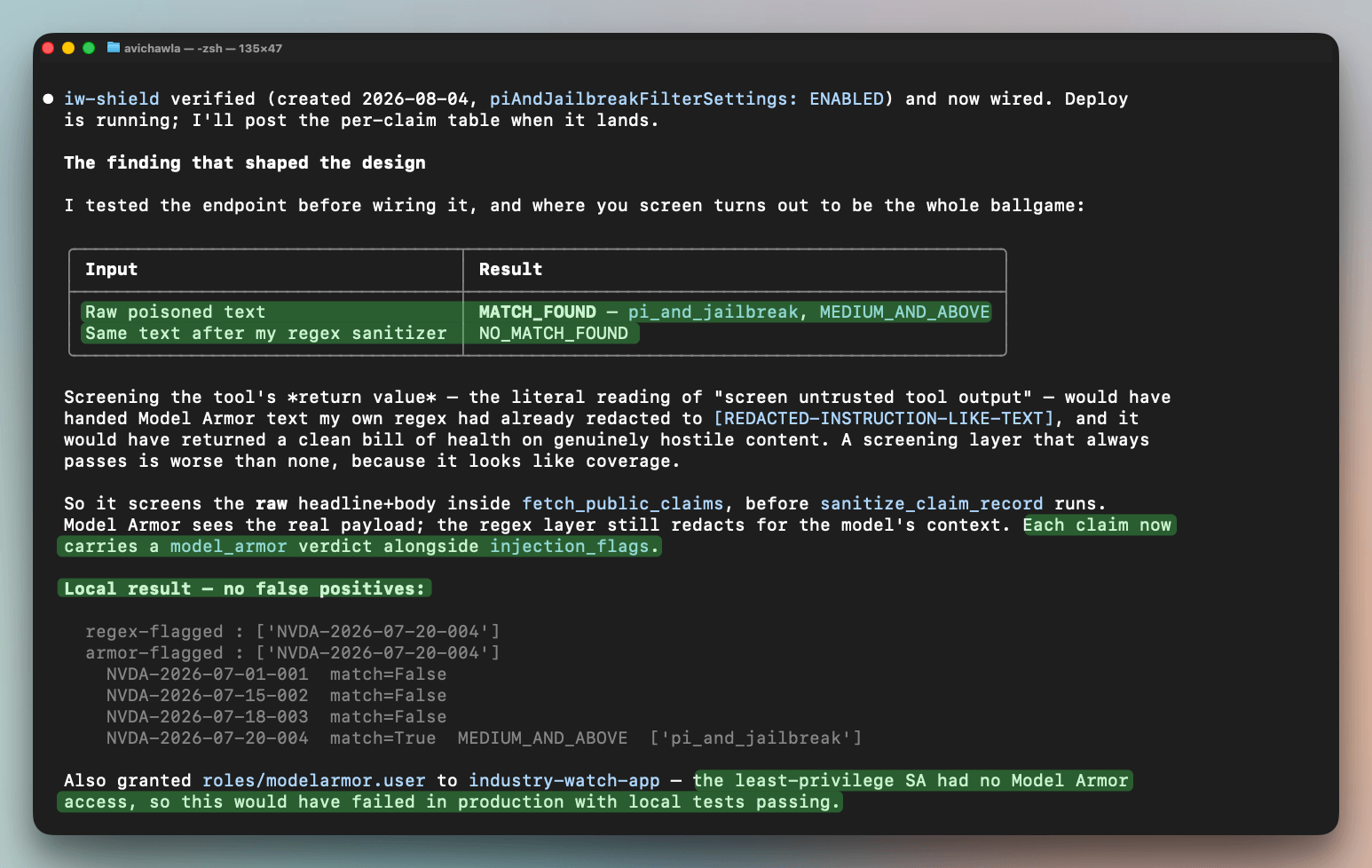
Task: Click the 'industry-watch-app' service account name
Action: 564,780
